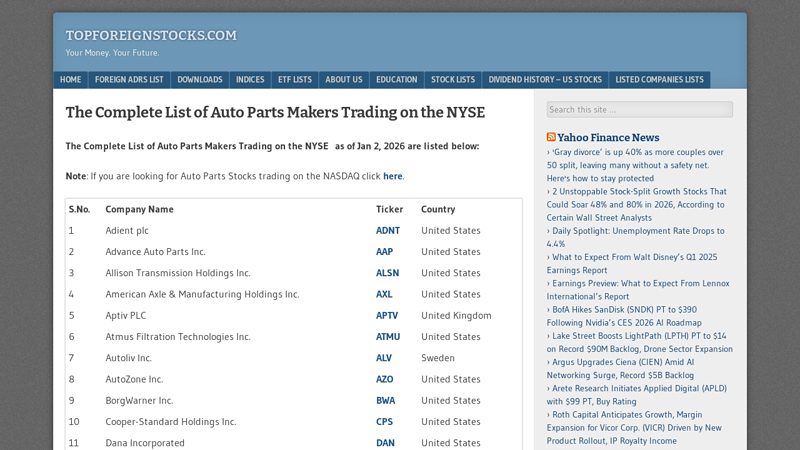800x450 pixels.
Task: Select the BorgWarner Inc. company cell
Action: (x=139, y=401)
